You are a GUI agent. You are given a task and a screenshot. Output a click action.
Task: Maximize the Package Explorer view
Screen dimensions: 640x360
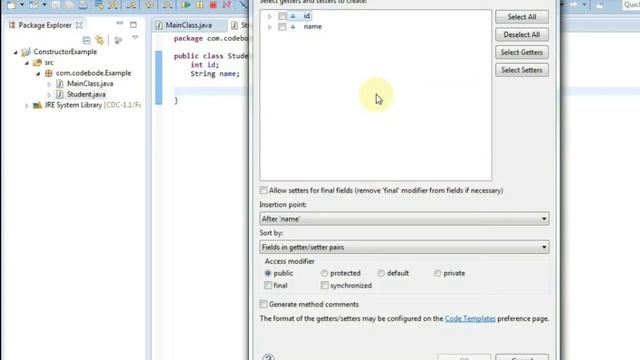133,24
